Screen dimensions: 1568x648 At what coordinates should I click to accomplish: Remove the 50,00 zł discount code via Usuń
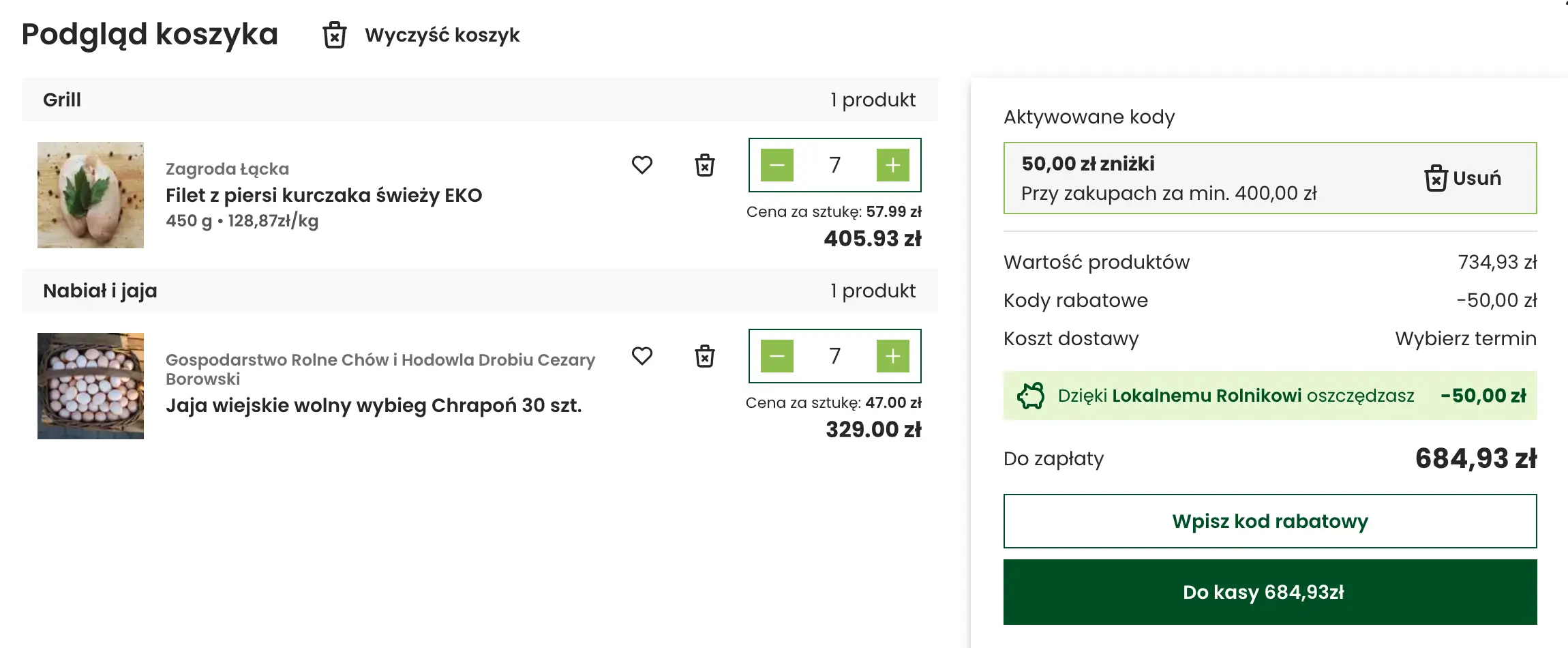coord(1462,178)
